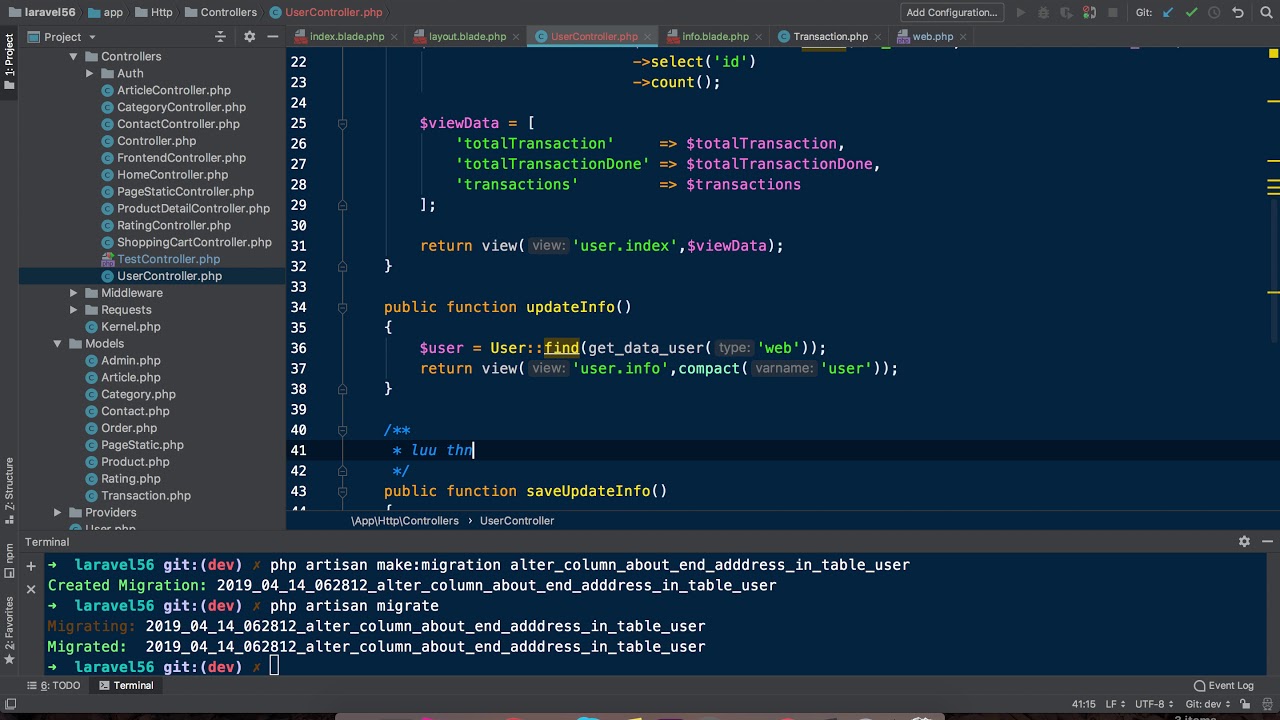Collapse the Controllers folder
This screenshot has width=1280, height=720.
click(73, 57)
